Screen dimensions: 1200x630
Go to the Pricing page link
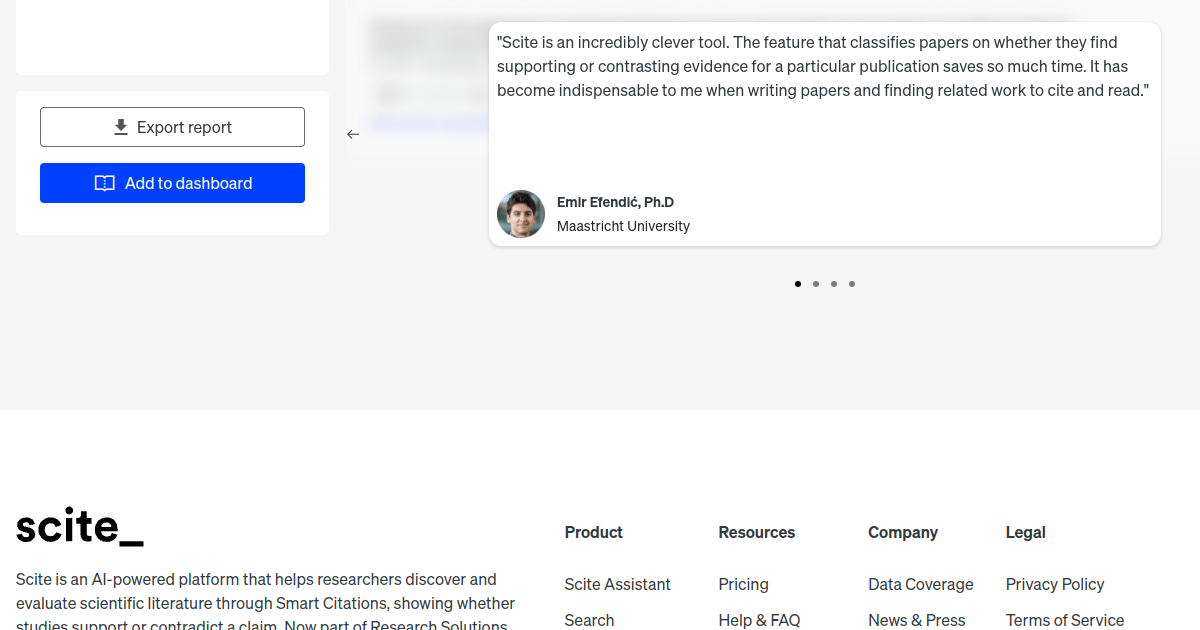[x=743, y=584]
